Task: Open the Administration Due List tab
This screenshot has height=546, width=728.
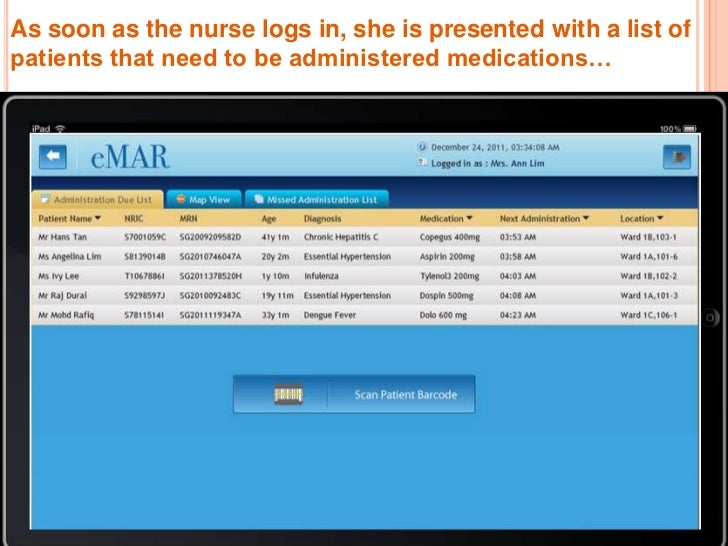Action: [x=97, y=199]
